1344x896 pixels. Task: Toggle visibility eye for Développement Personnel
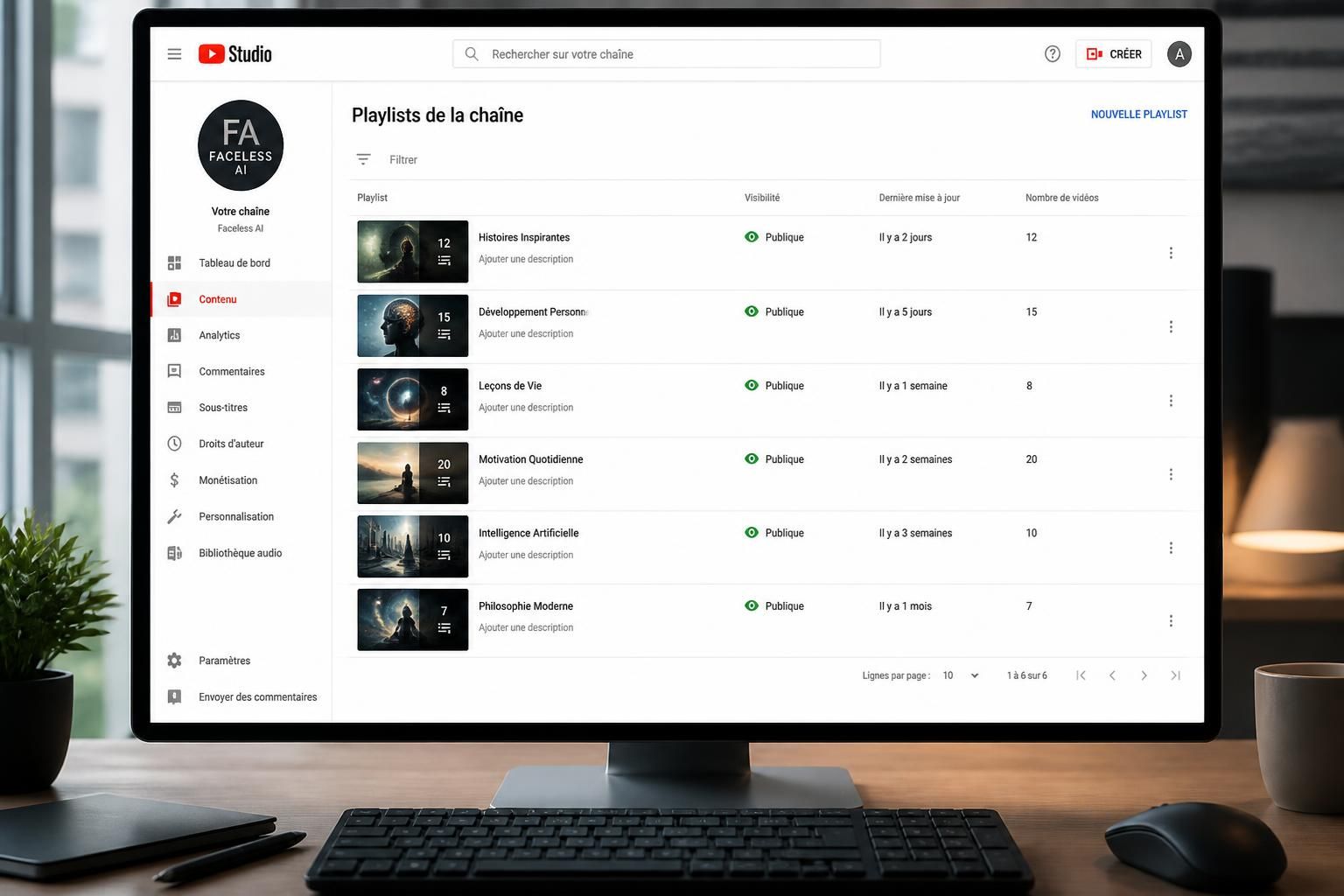(x=752, y=311)
